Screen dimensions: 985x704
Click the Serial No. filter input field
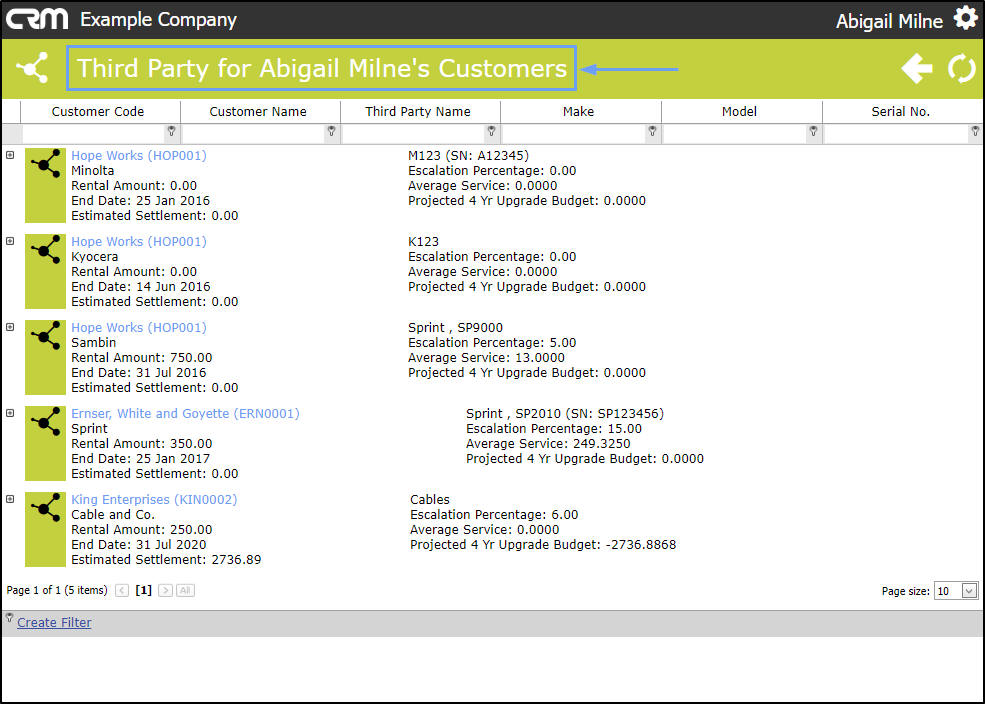point(896,133)
